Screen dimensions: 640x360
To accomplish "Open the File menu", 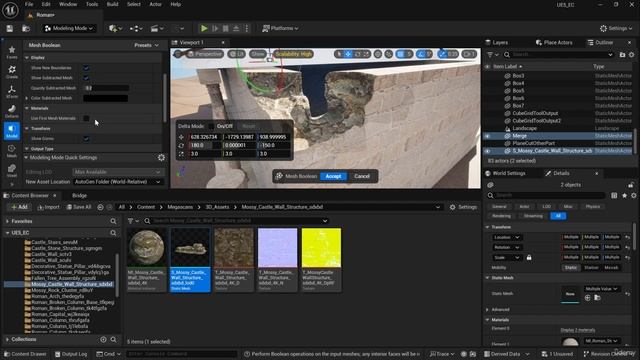I will (x=29, y=4).
